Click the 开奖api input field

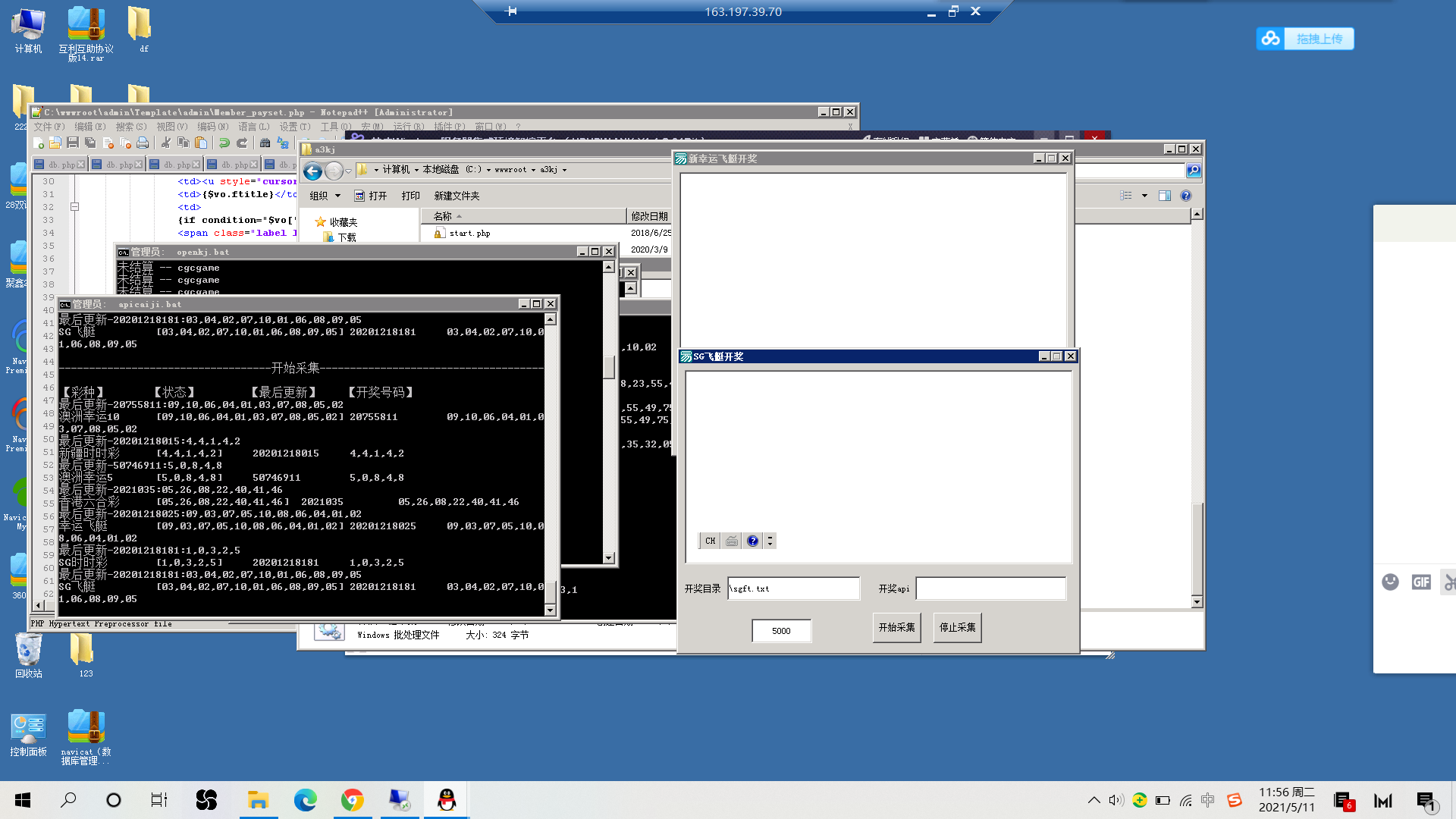click(990, 588)
